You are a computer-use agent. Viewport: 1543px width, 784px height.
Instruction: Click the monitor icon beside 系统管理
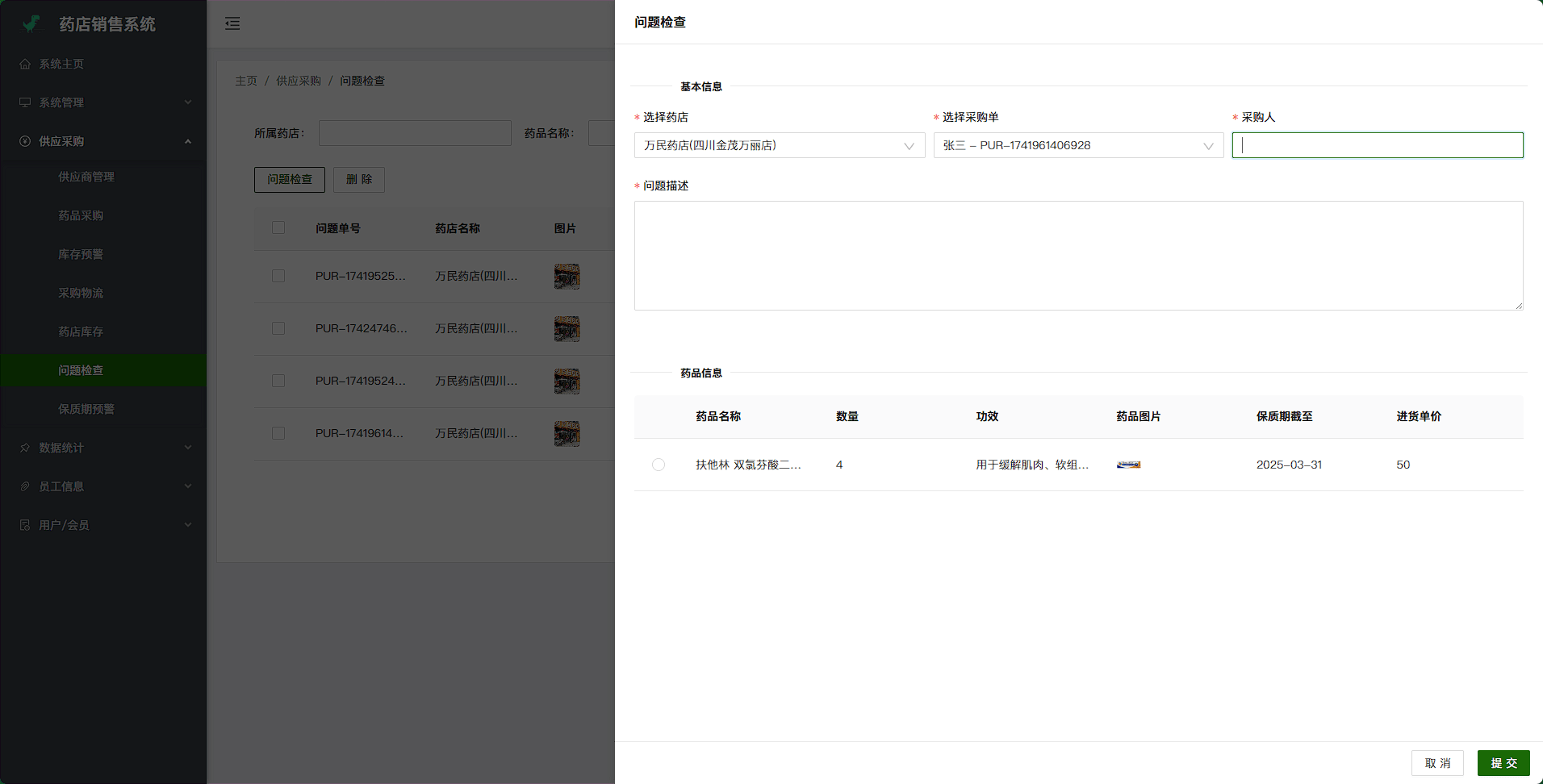point(25,102)
